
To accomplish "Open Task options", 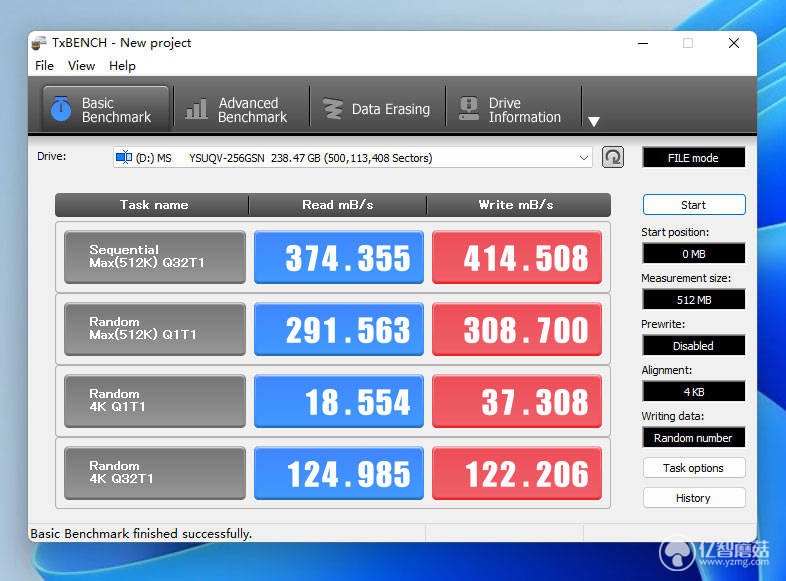I will click(694, 468).
